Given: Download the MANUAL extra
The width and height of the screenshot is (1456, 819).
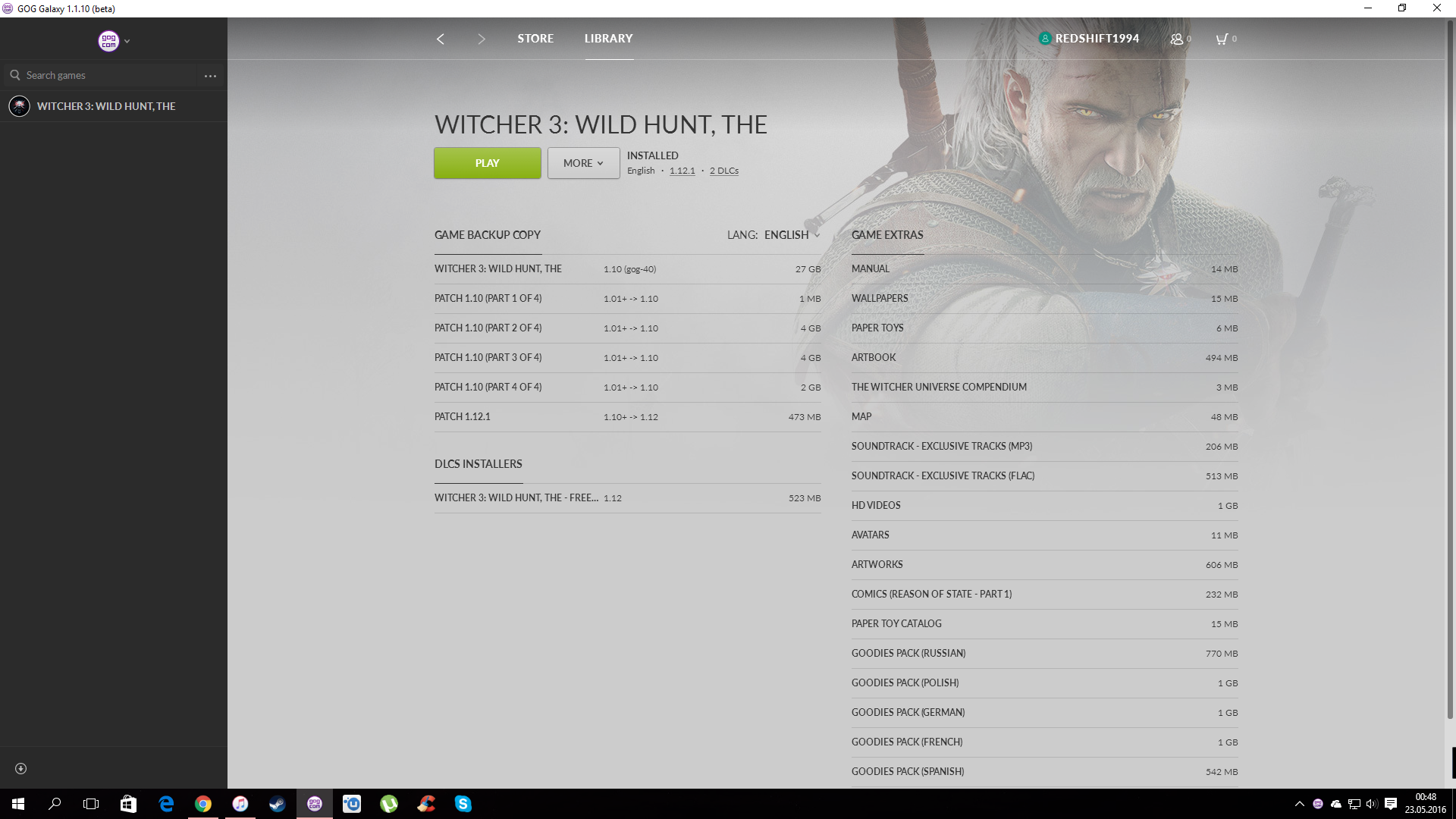Looking at the screenshot, I should (x=1044, y=269).
